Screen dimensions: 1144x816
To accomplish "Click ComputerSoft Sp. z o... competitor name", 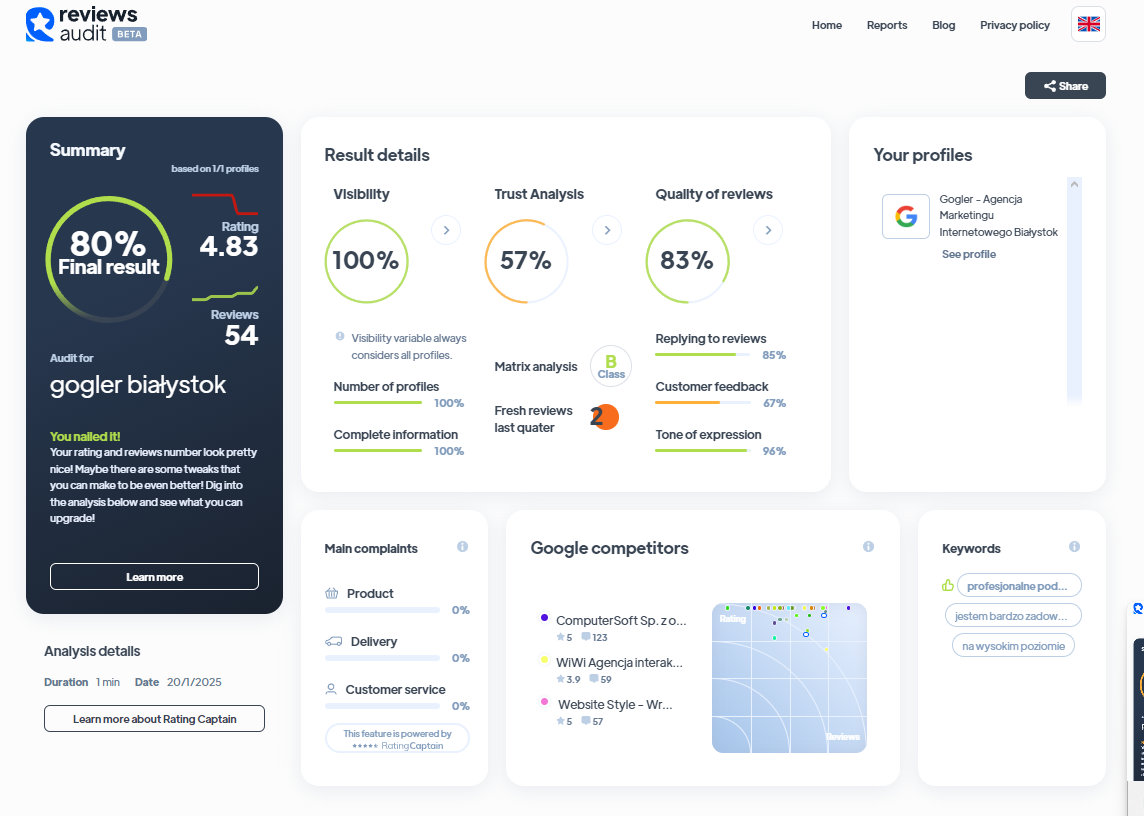I will coord(621,620).
